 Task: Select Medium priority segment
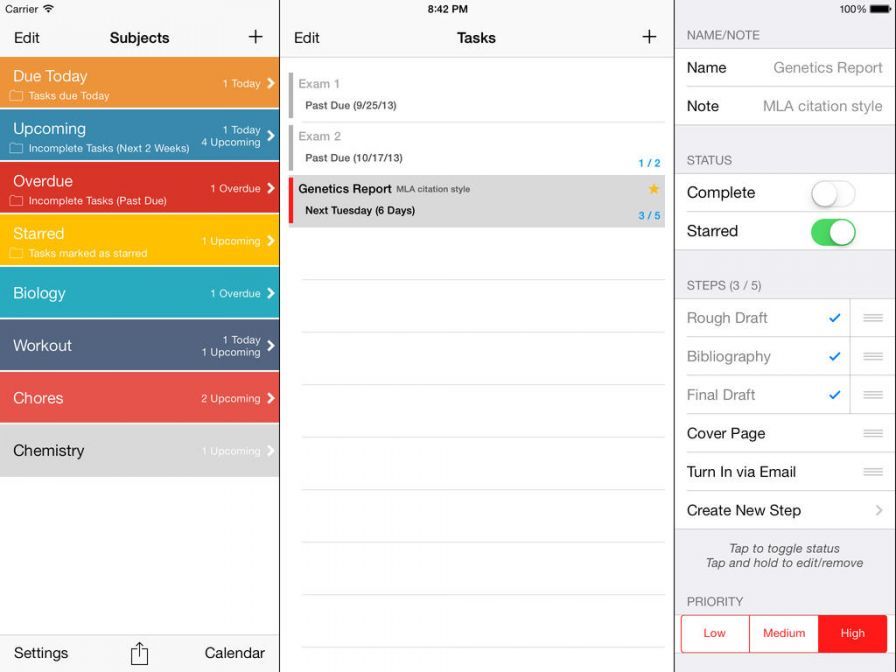click(x=784, y=633)
